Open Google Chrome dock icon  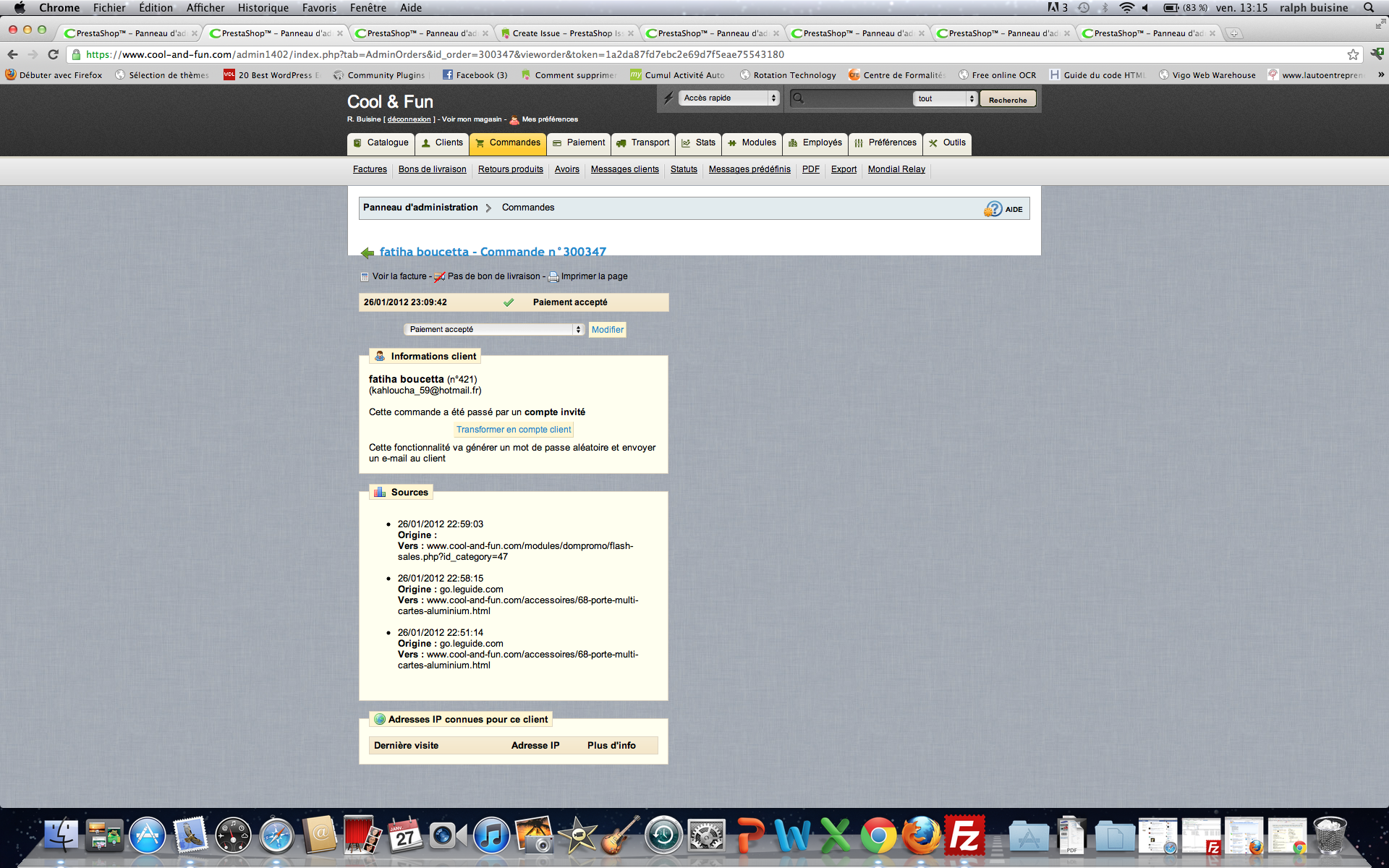click(x=878, y=835)
